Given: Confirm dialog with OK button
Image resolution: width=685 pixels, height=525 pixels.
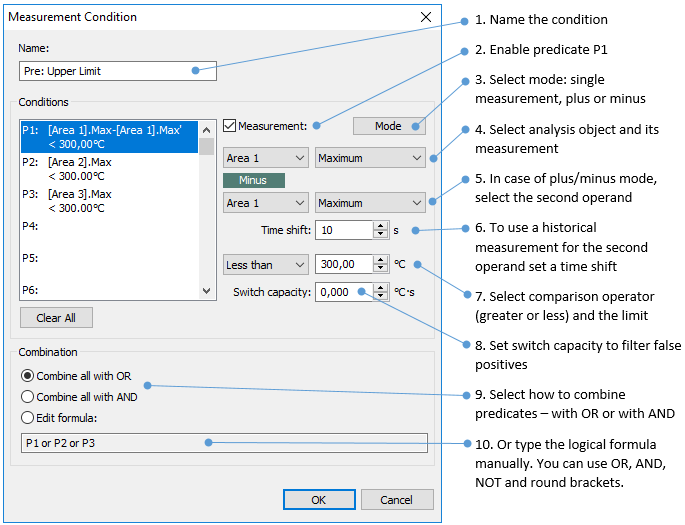Looking at the screenshot, I should tap(319, 500).
